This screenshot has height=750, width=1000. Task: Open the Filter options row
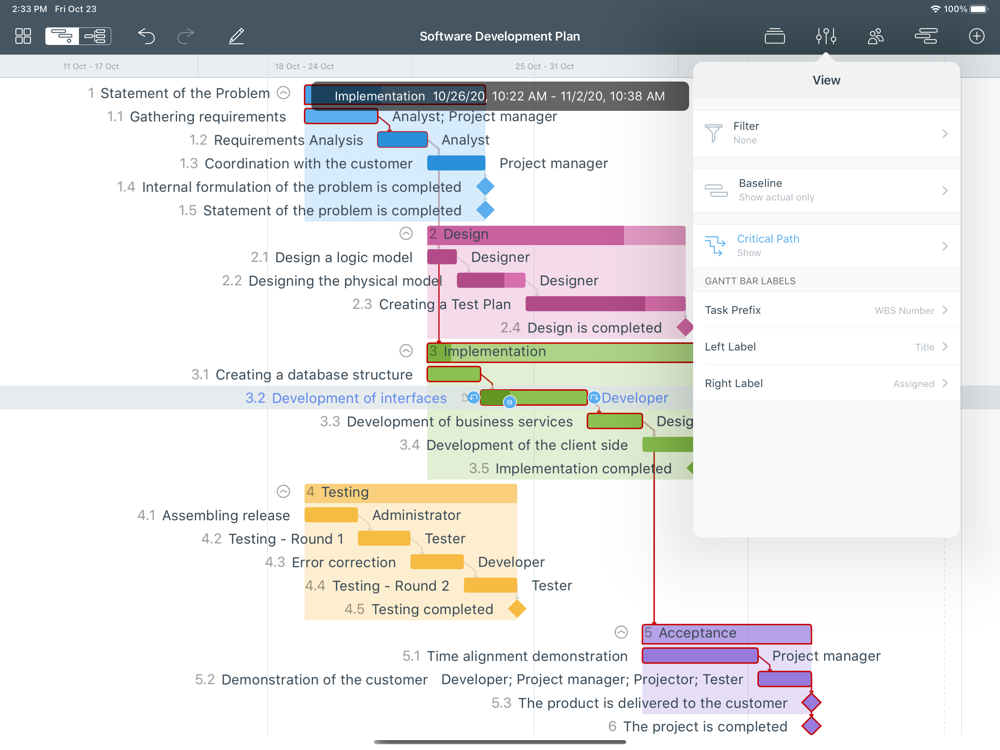(826, 133)
